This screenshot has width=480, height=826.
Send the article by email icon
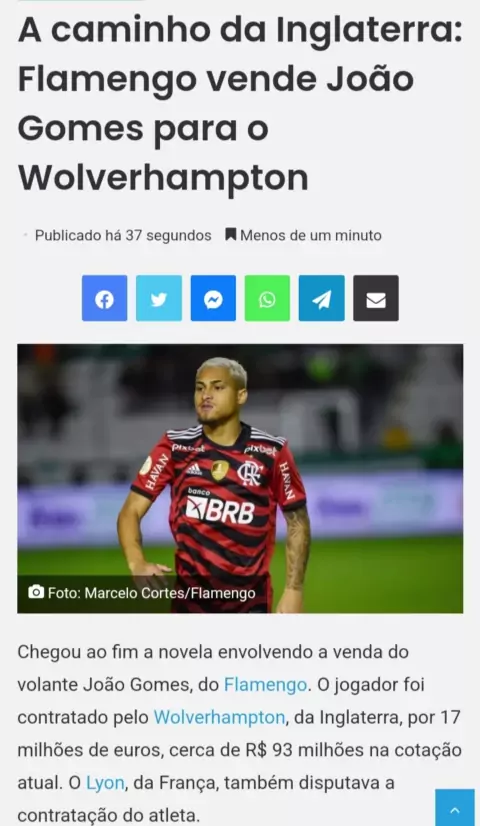pos(376,298)
